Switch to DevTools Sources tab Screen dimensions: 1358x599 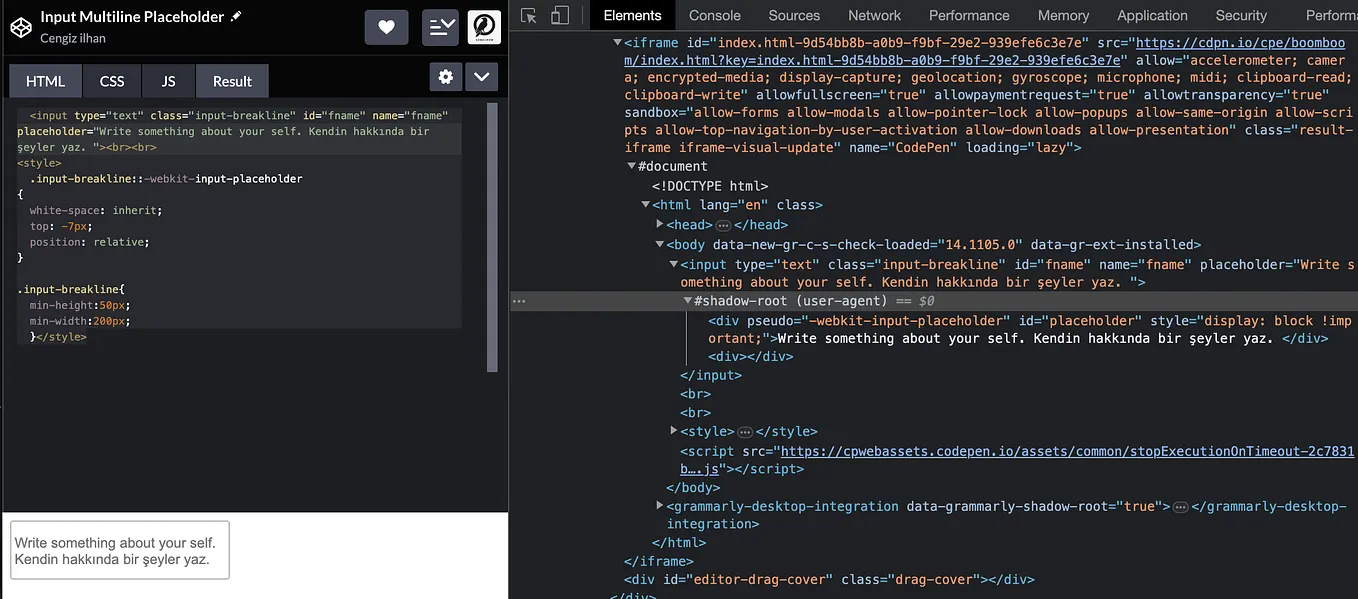click(794, 15)
